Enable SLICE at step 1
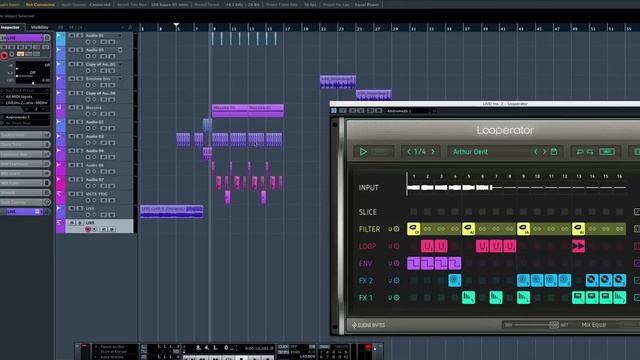The width and height of the screenshot is (640, 360). (x=413, y=211)
